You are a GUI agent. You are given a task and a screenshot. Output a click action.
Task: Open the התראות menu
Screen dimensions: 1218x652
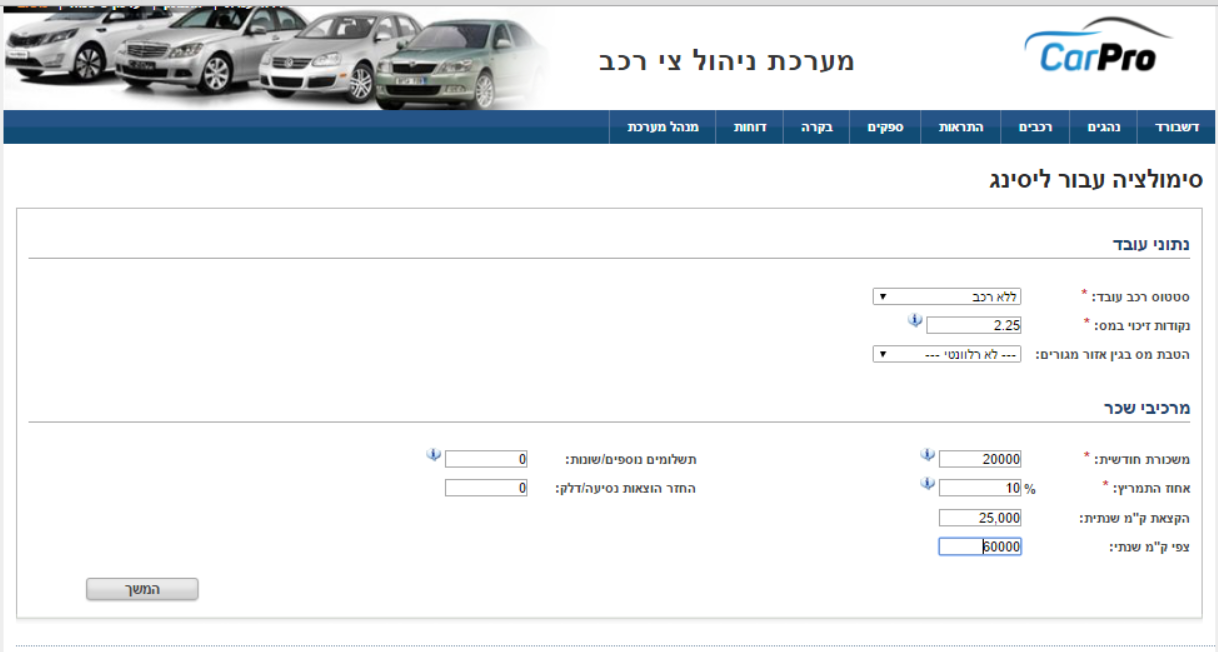(960, 128)
